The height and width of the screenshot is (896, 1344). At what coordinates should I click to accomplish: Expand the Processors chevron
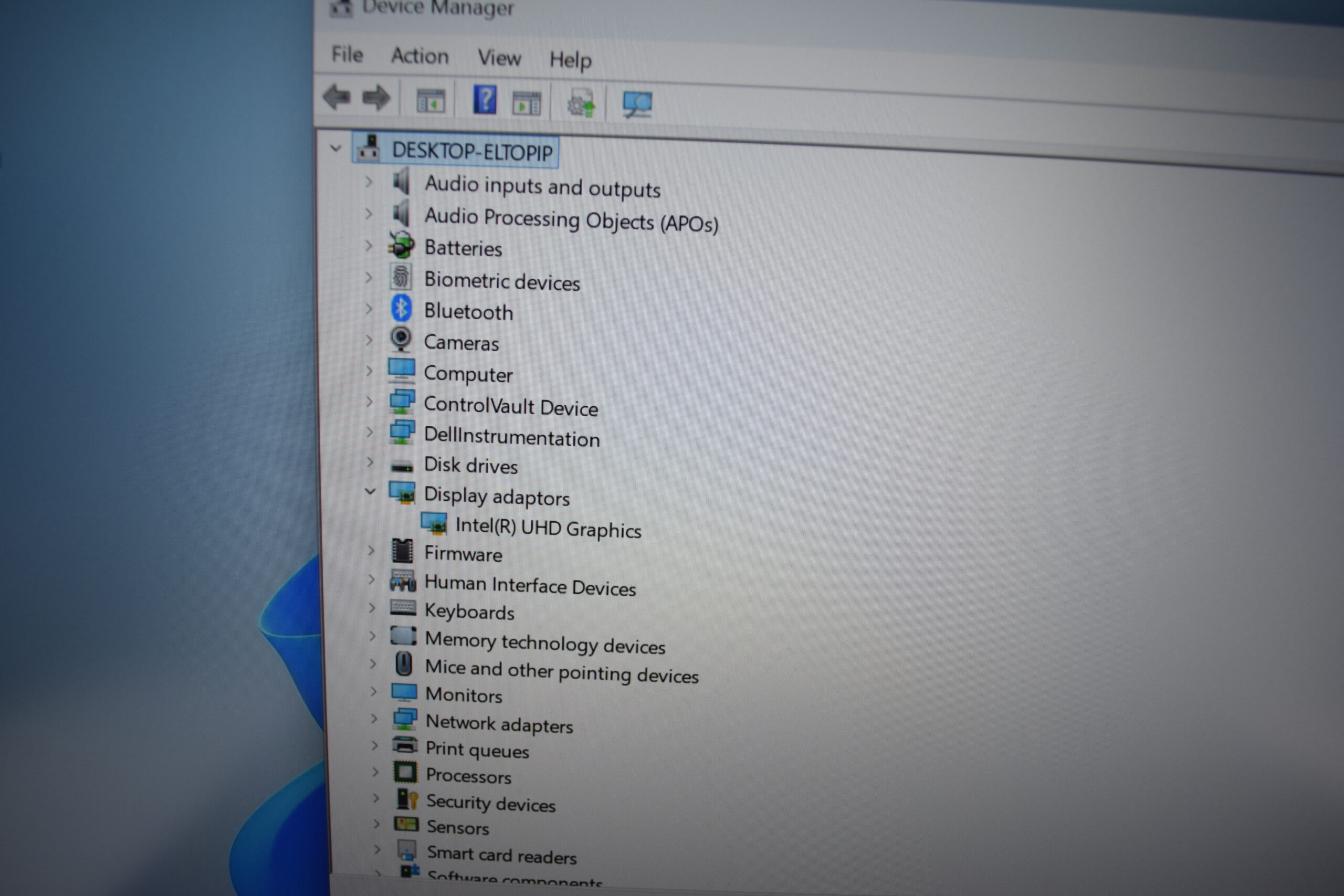point(375,772)
